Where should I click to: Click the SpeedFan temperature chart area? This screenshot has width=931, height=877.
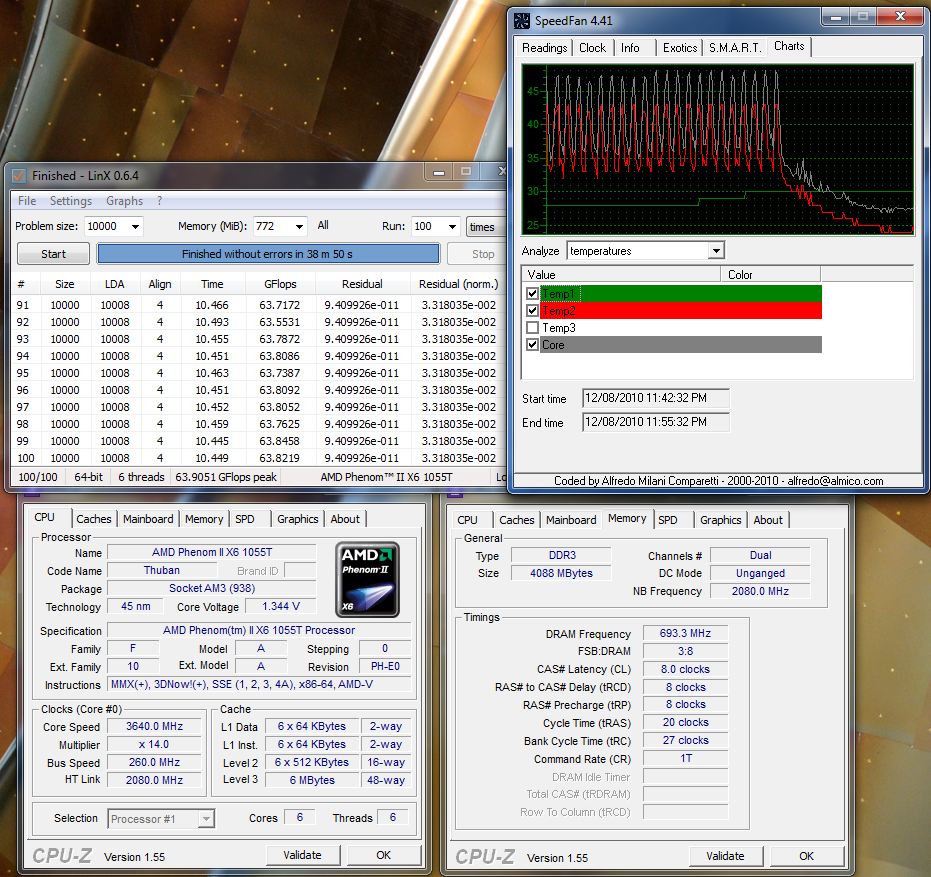[717, 149]
